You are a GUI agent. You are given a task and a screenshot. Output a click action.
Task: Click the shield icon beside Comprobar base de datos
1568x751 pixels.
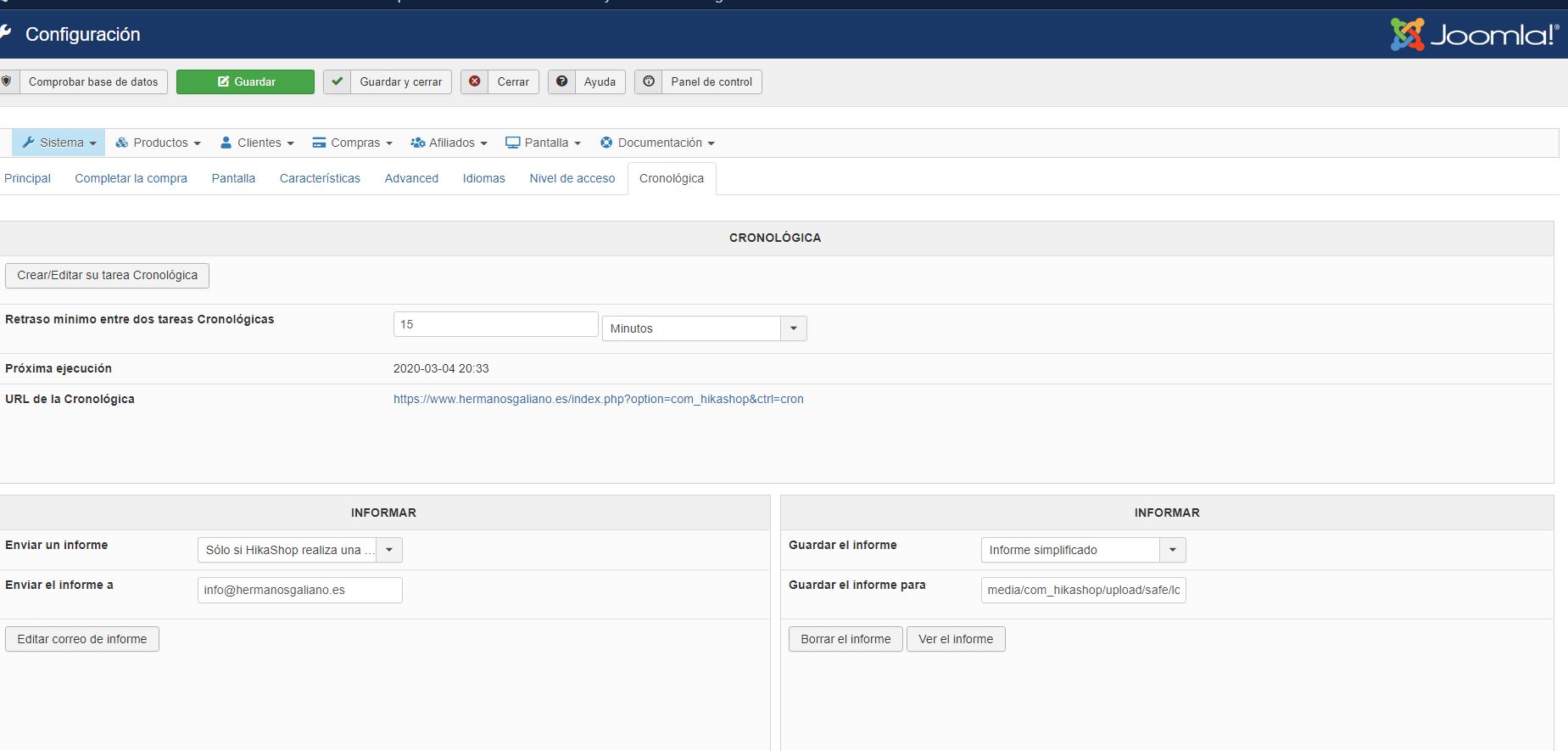7,81
